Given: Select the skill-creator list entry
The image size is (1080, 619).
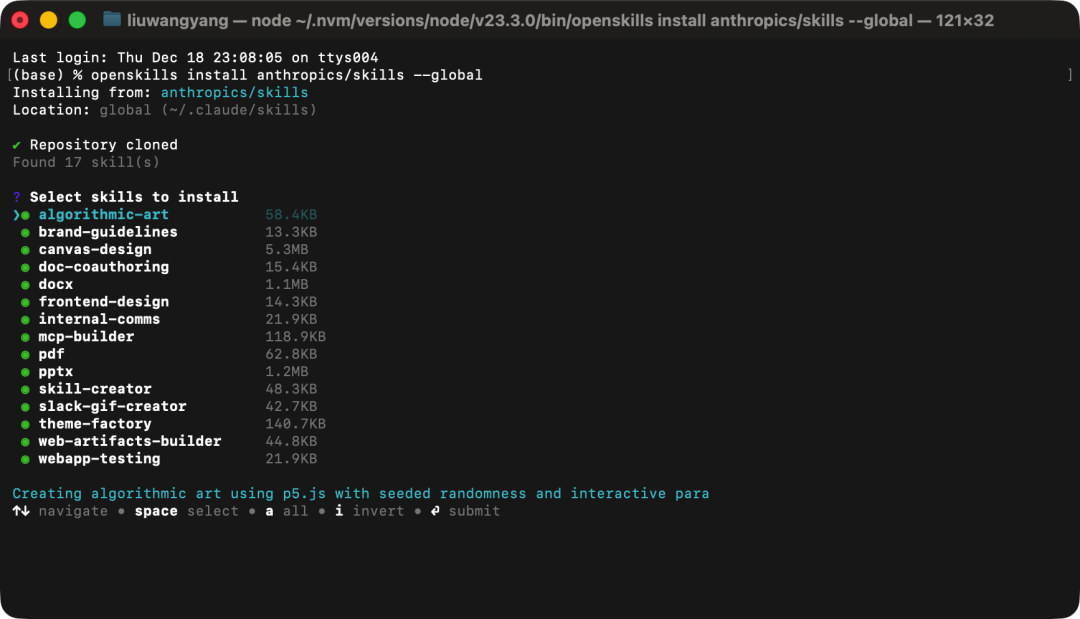Looking at the screenshot, I should click(x=95, y=389).
